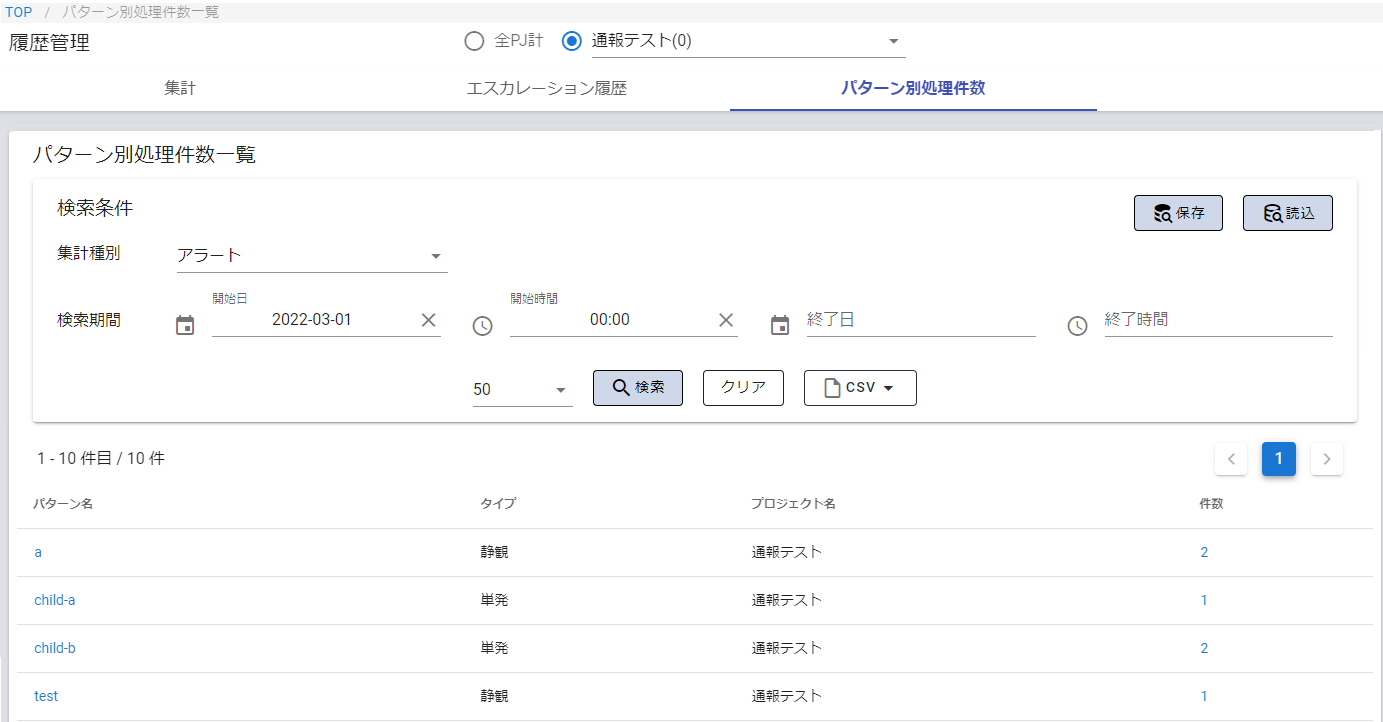1383x722 pixels.
Task: Expand the 集計種別 アラート dropdown
Action: click(x=436, y=256)
